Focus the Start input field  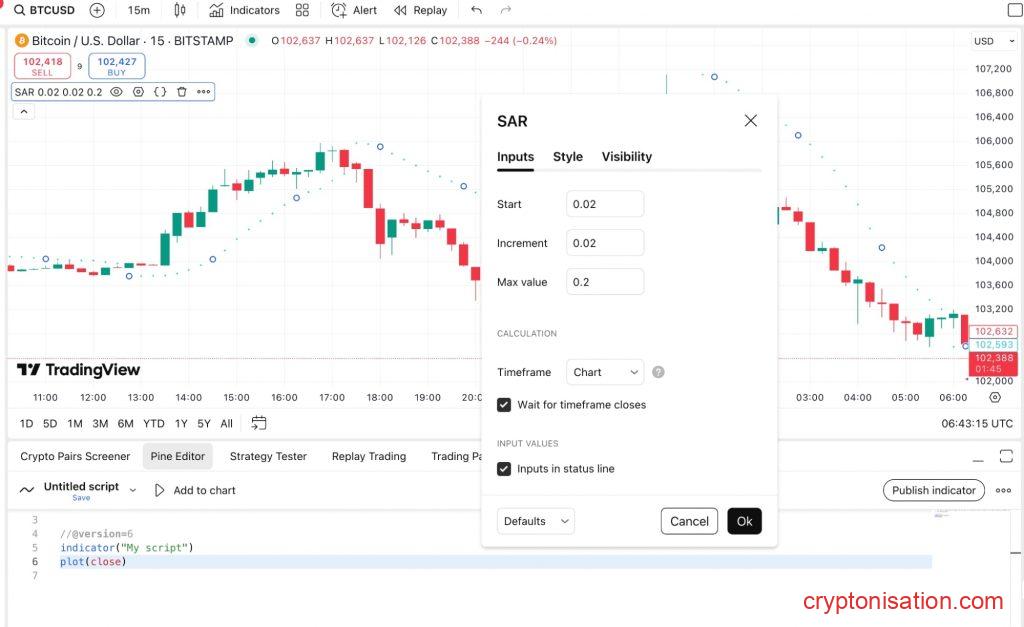(x=605, y=204)
